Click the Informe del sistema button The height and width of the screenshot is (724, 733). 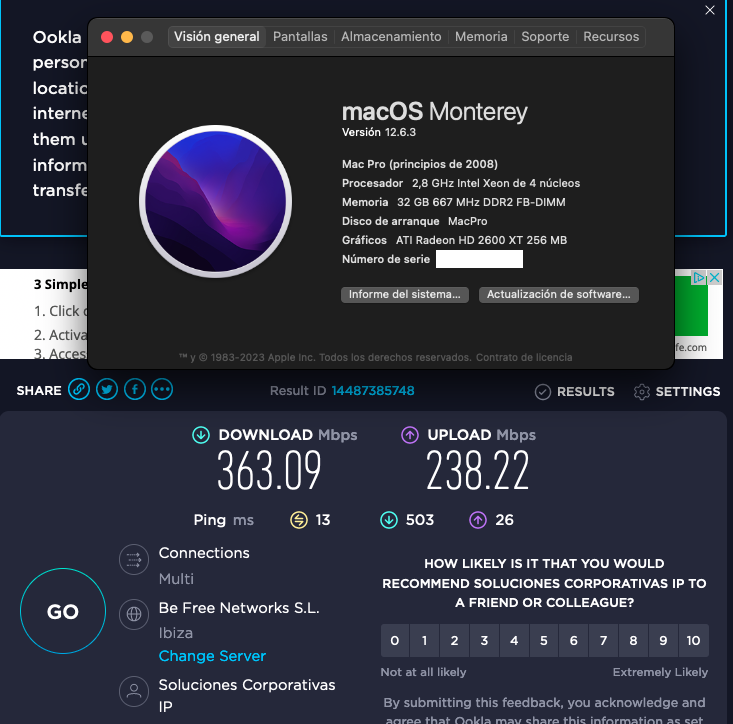(405, 295)
